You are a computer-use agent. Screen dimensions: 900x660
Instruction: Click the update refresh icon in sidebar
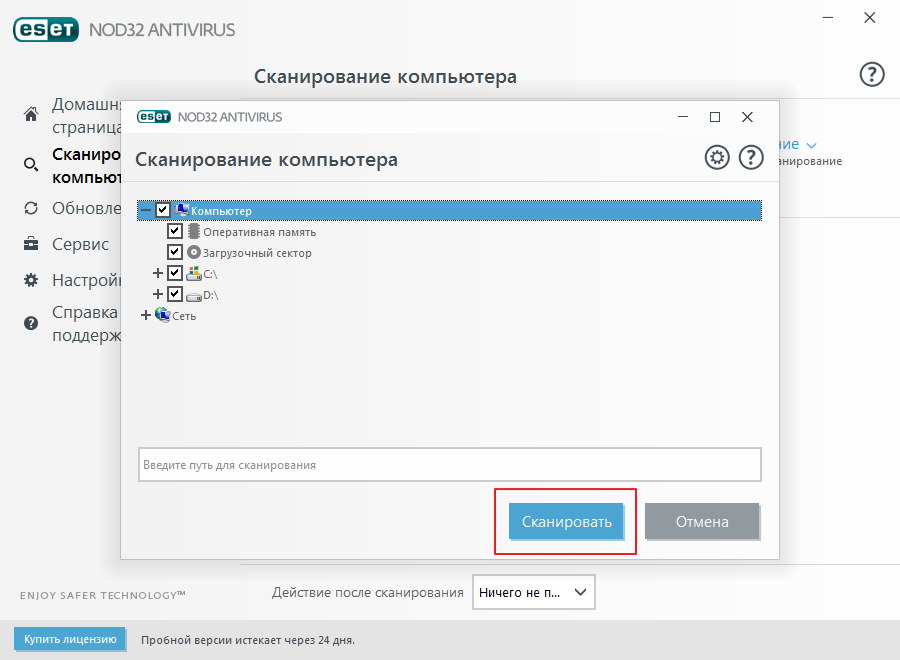[x=31, y=208]
